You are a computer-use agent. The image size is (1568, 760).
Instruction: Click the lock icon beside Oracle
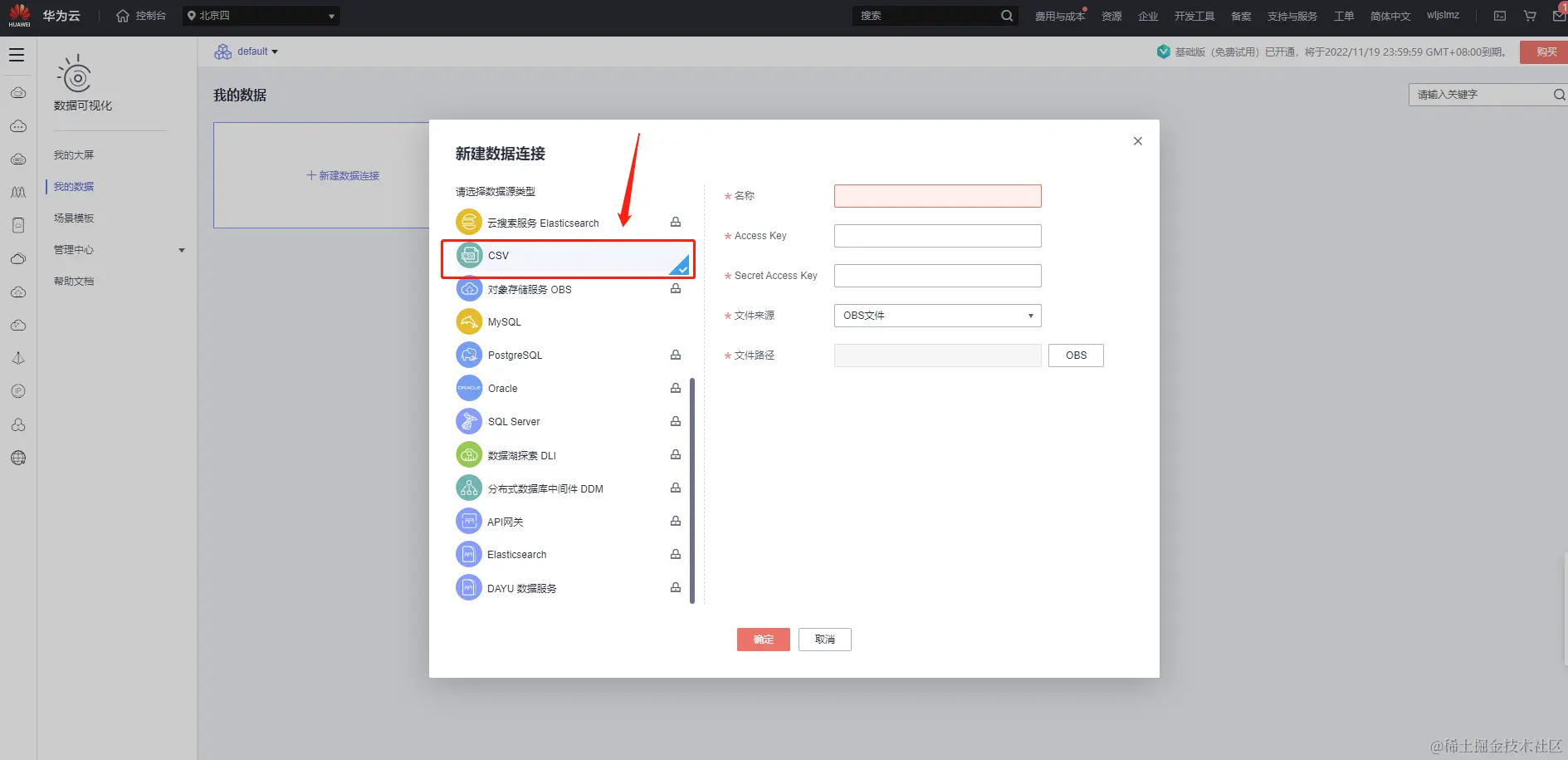(676, 388)
